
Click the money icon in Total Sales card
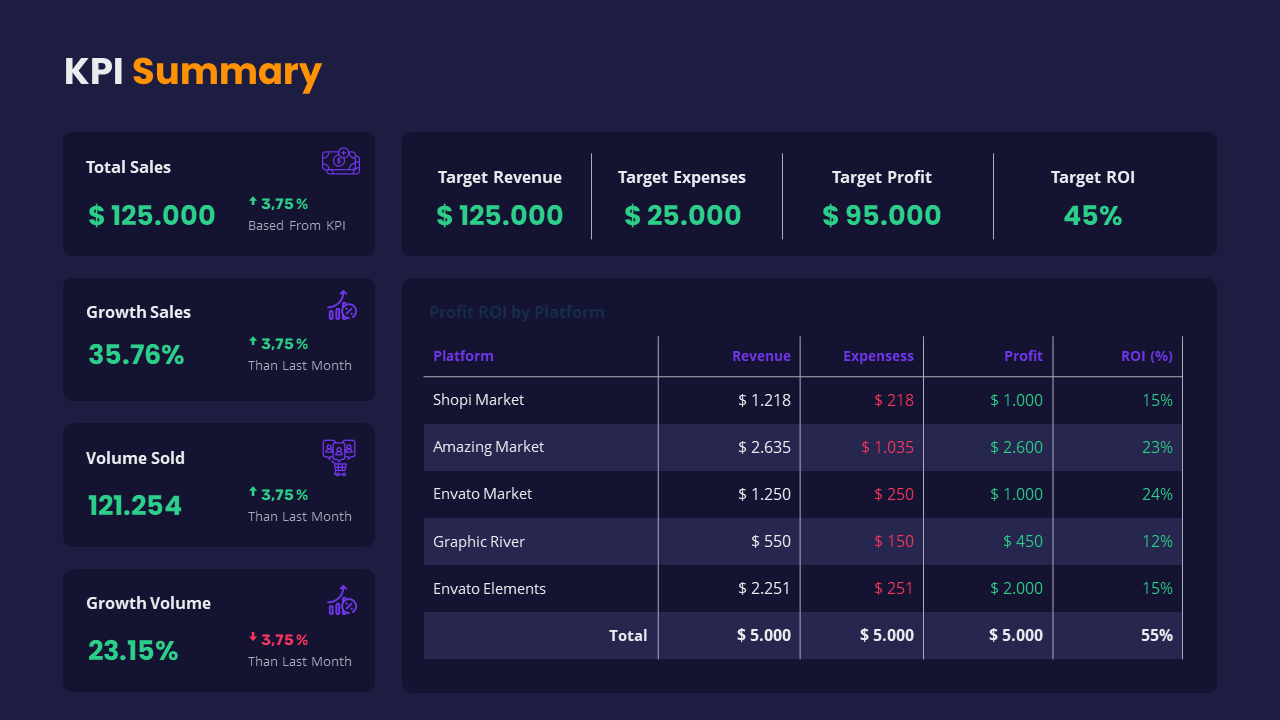pyautogui.click(x=341, y=161)
